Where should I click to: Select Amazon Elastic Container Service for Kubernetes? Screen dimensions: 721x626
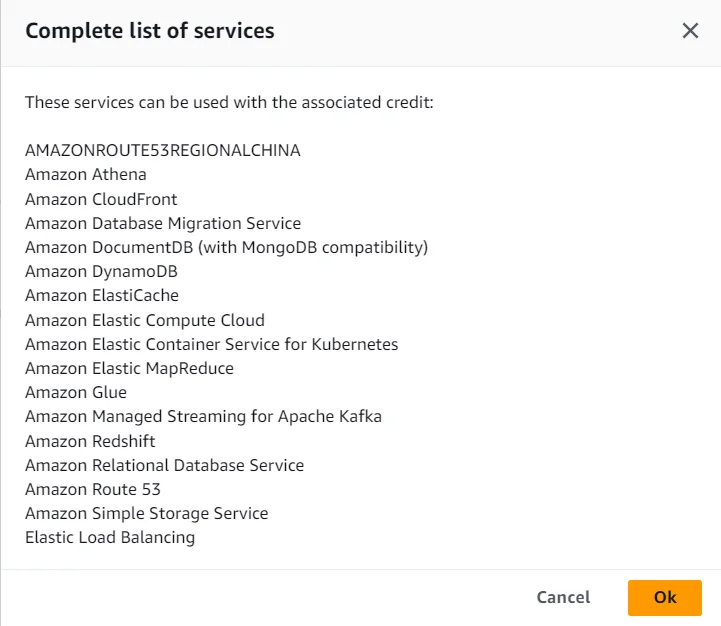[x=212, y=344]
